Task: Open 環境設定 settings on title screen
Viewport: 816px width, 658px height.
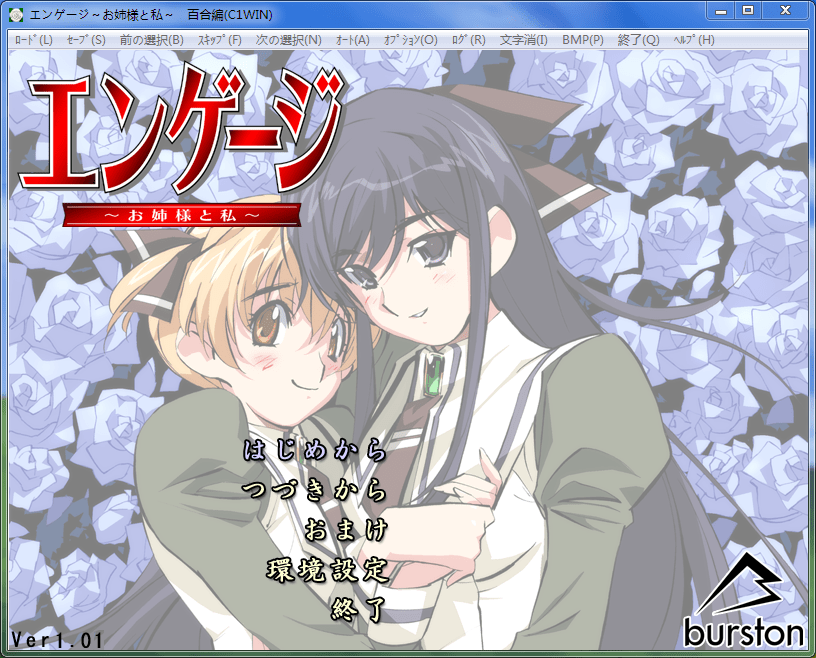Action: click(326, 570)
